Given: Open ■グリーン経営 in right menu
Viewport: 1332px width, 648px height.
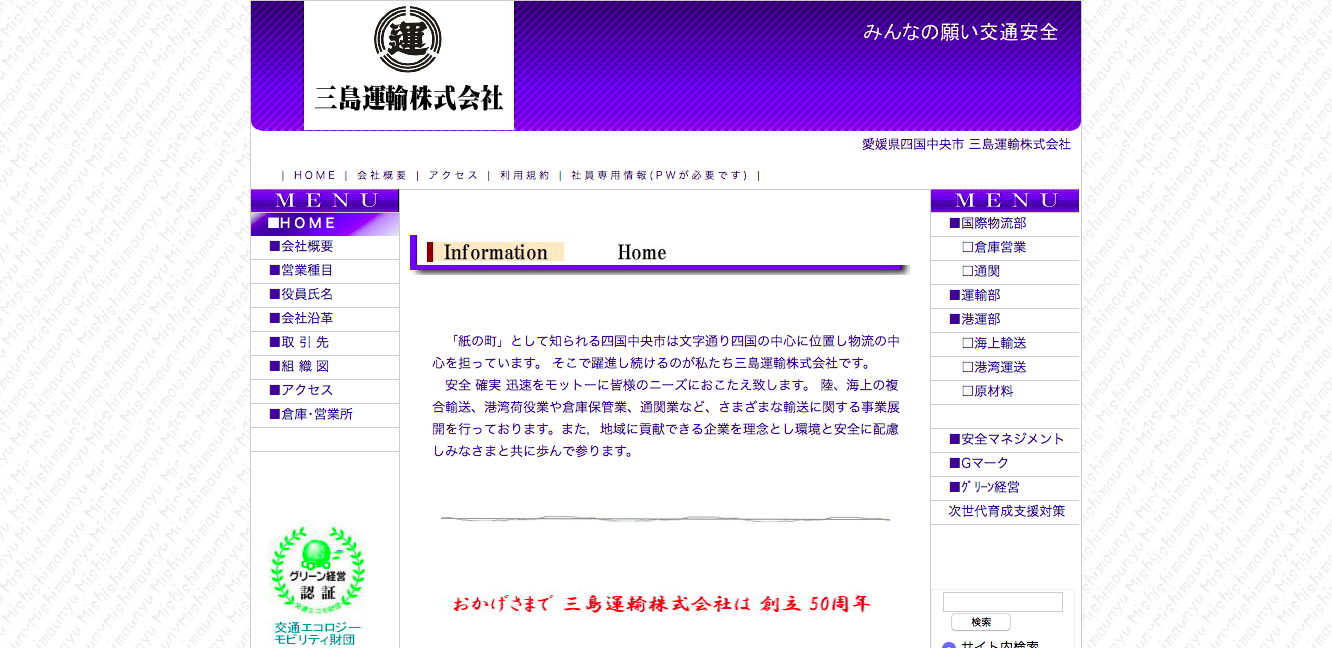Looking at the screenshot, I should pyautogui.click(x=1005, y=487).
